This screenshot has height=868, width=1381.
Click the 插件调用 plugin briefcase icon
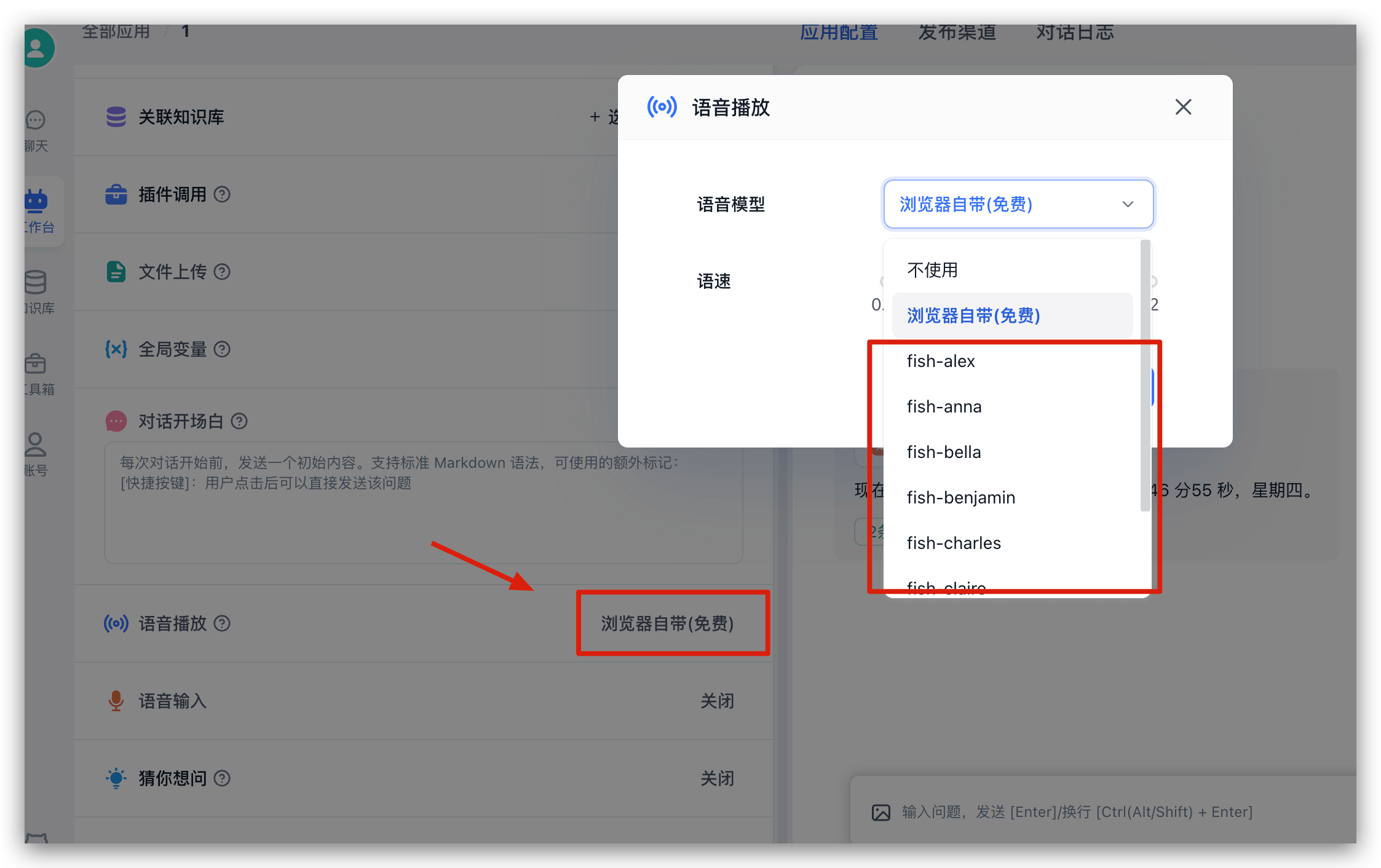coord(116,194)
